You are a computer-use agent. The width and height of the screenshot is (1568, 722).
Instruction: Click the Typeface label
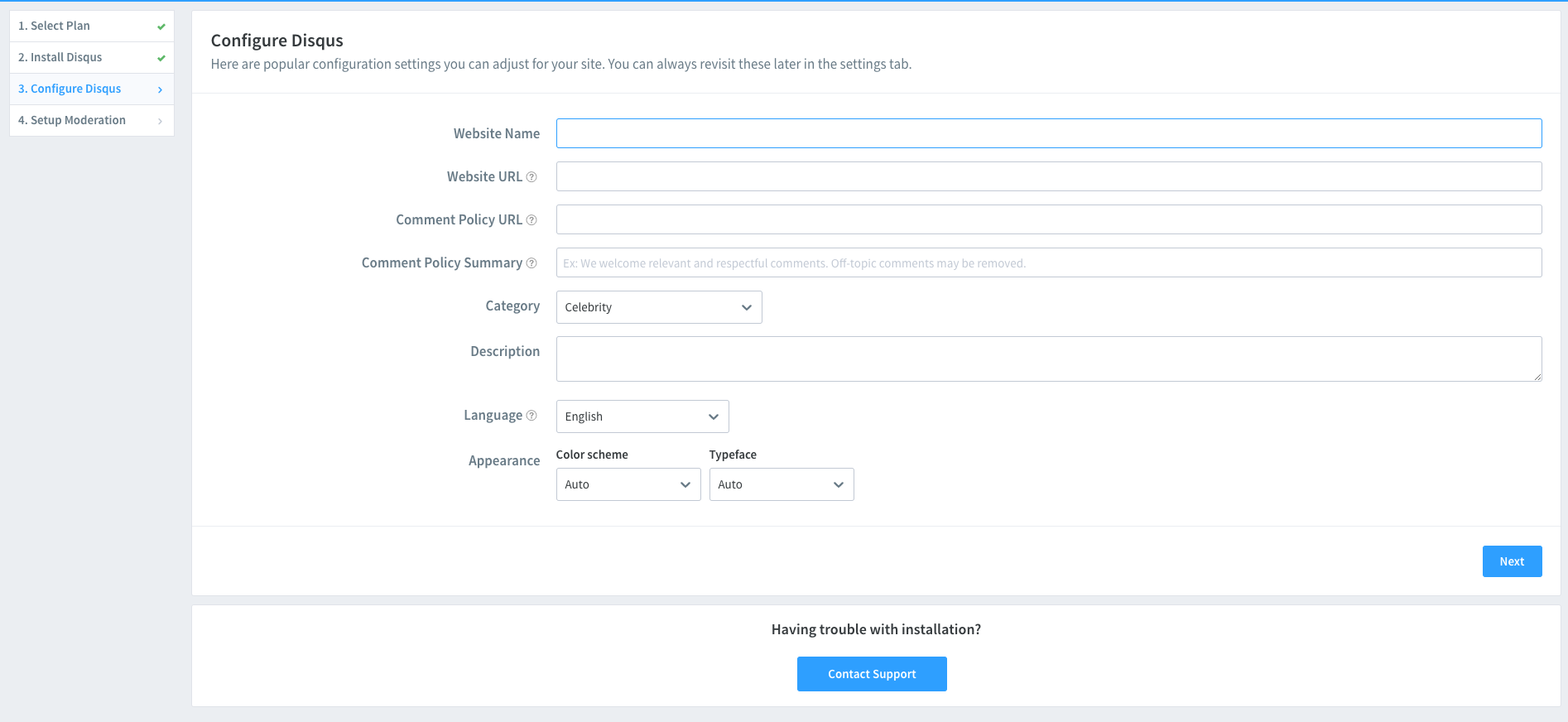733,455
